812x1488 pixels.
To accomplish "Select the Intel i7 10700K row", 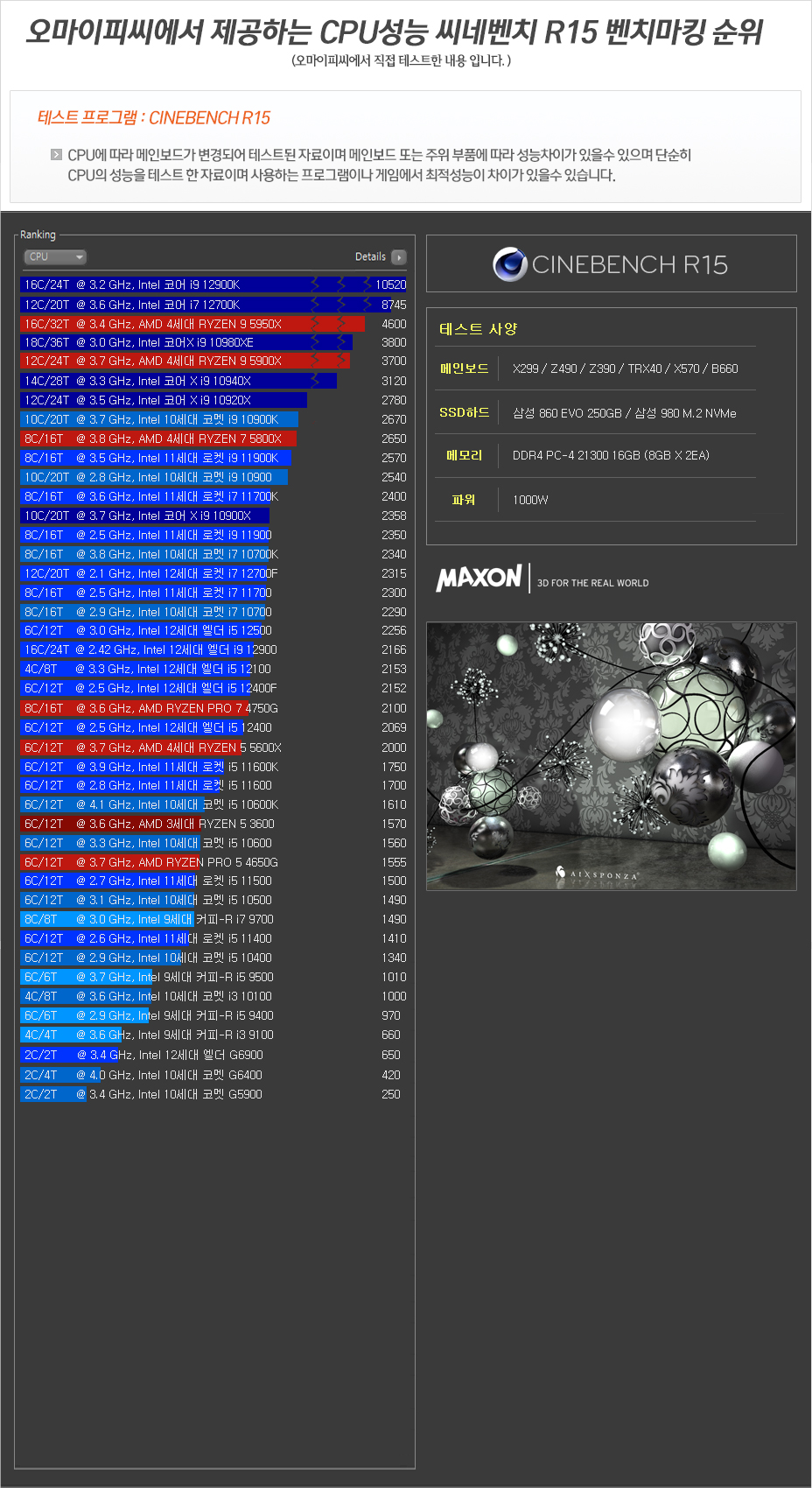I will [x=213, y=554].
